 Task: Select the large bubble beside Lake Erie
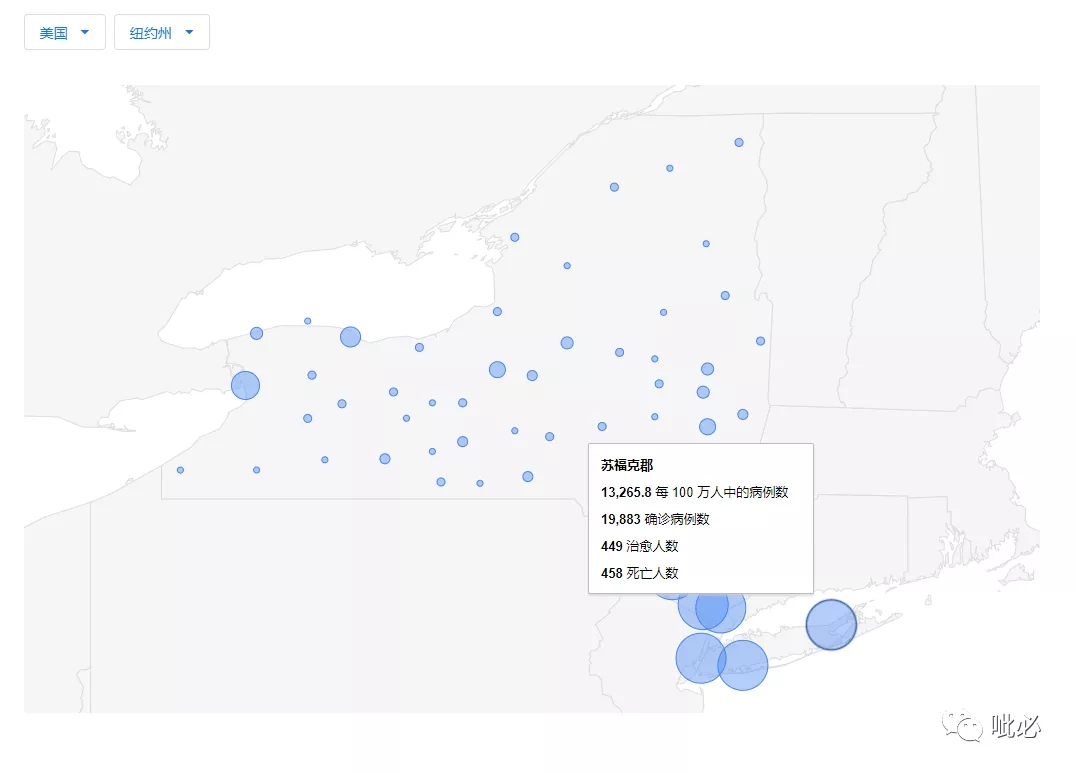[245, 385]
